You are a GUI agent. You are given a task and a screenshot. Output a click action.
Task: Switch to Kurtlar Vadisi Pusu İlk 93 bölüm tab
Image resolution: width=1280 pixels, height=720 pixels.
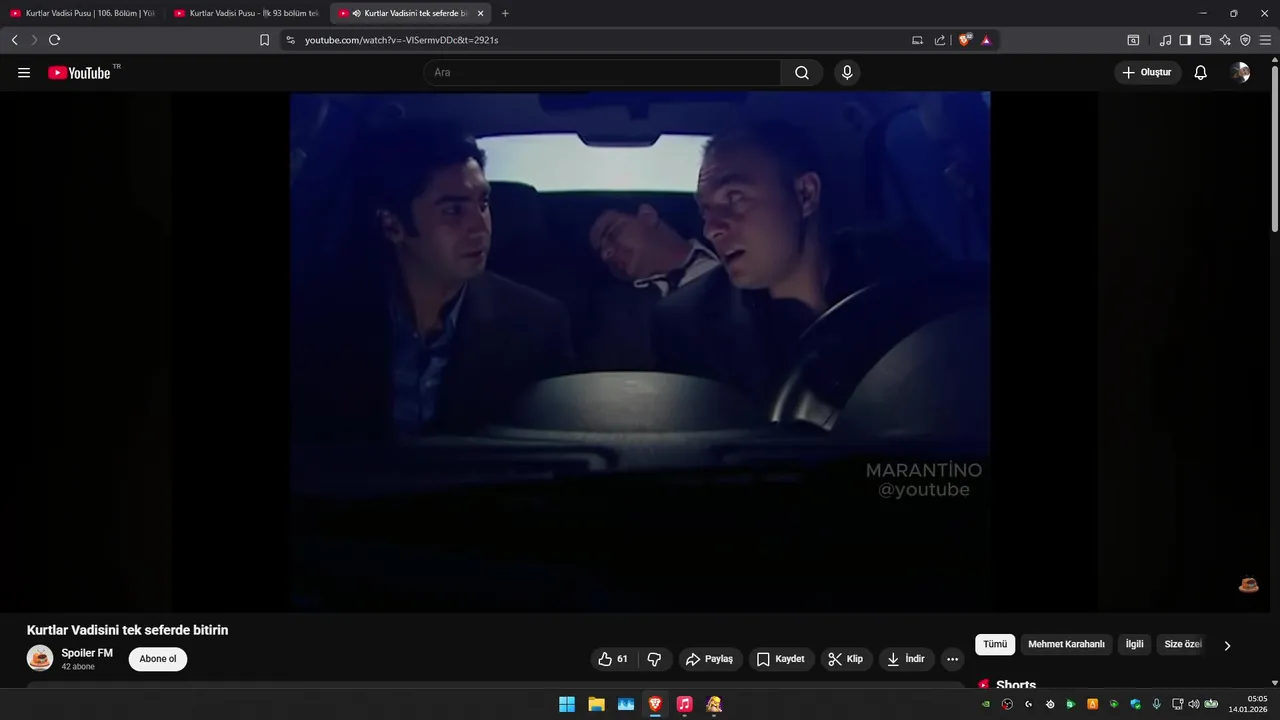click(247, 13)
